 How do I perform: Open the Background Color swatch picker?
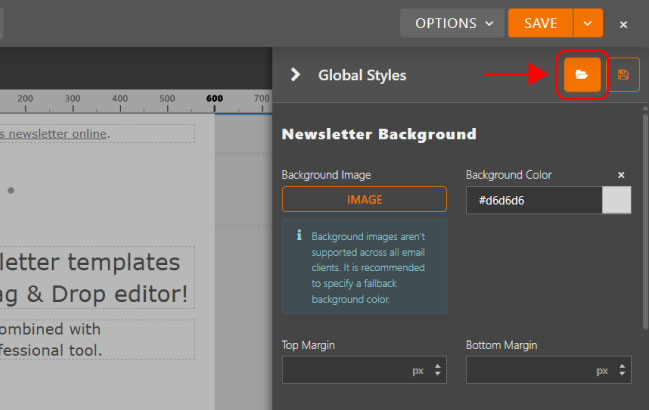pyautogui.click(x=617, y=200)
